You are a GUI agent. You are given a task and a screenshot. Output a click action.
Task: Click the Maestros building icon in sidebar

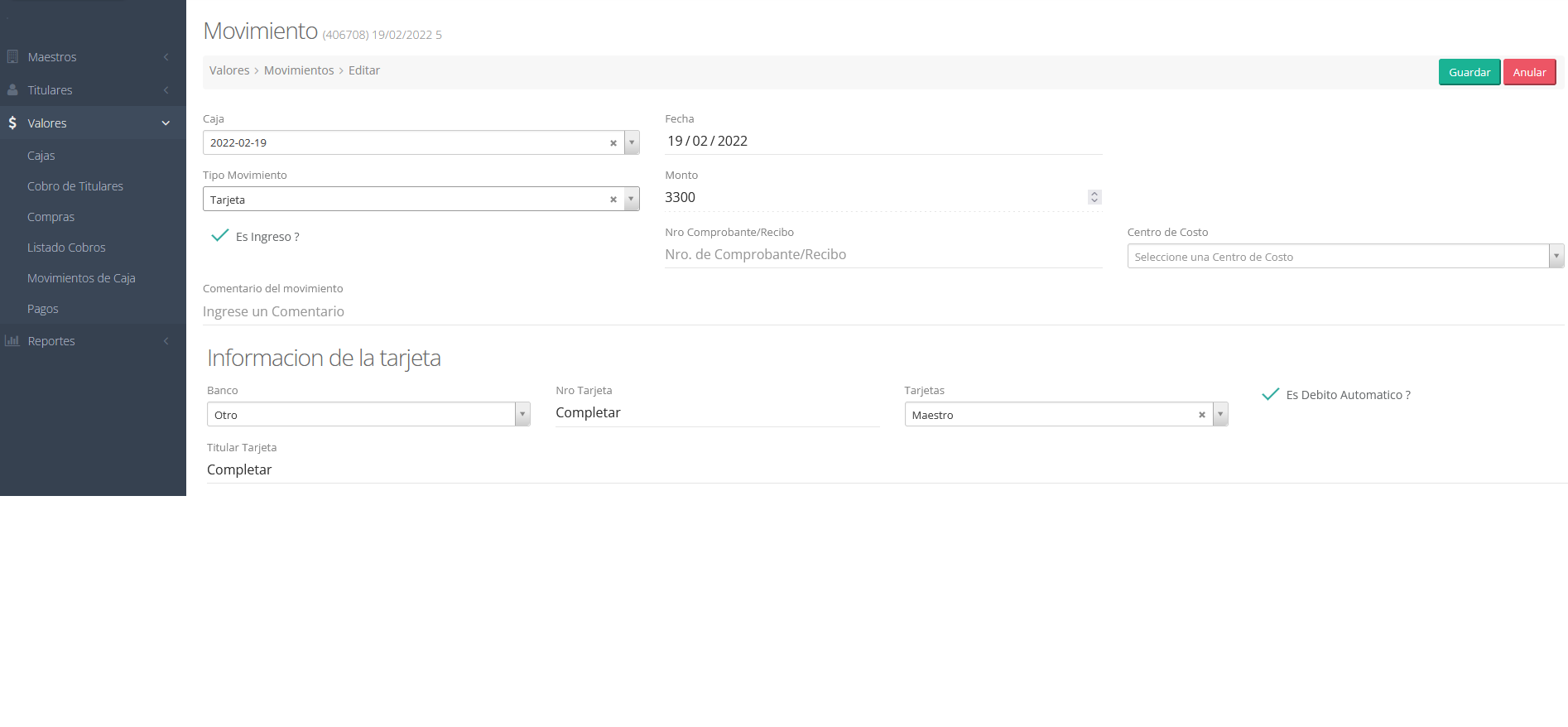(12, 57)
